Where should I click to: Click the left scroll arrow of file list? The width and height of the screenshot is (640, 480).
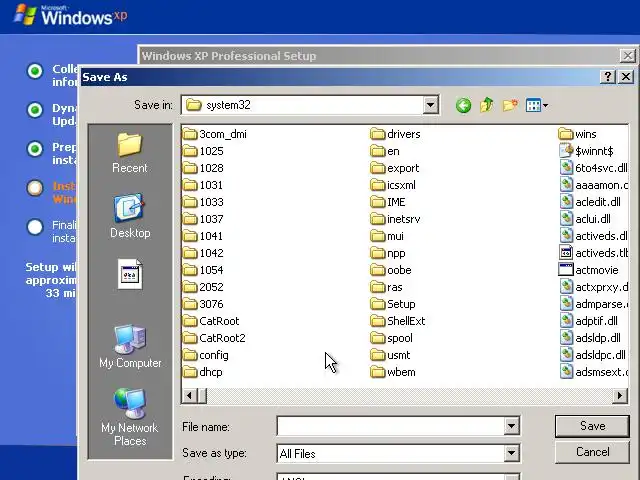pos(189,396)
